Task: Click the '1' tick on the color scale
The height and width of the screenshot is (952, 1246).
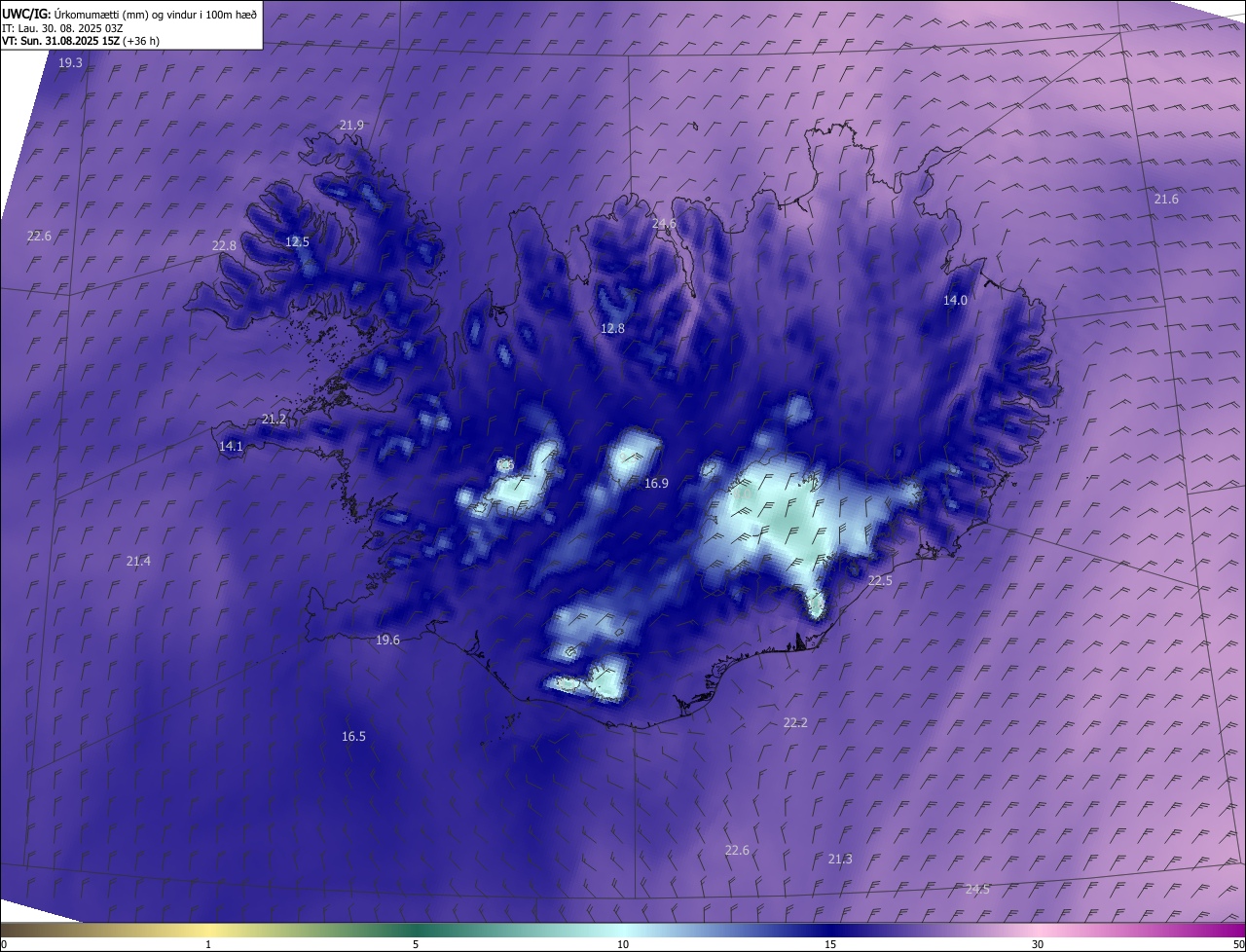Action: tap(208, 944)
